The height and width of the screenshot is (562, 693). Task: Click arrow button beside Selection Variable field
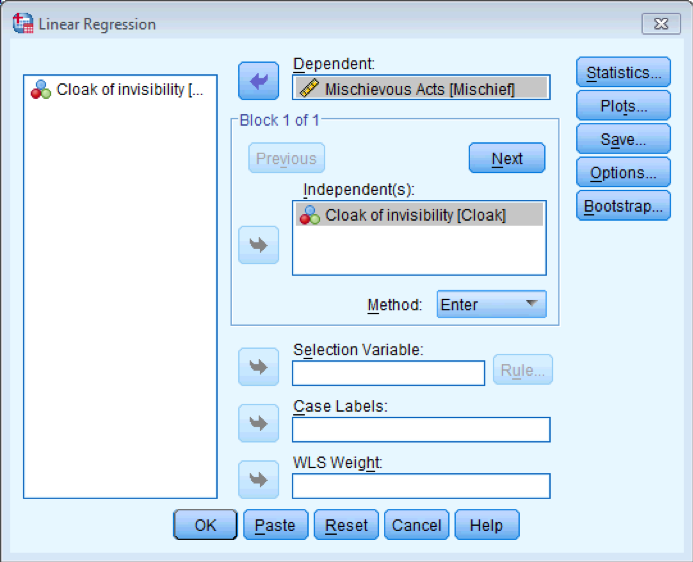[x=258, y=367]
